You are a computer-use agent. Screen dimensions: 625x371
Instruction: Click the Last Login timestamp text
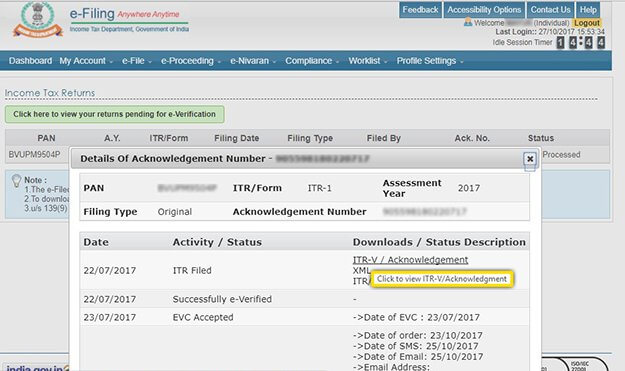tap(550, 32)
